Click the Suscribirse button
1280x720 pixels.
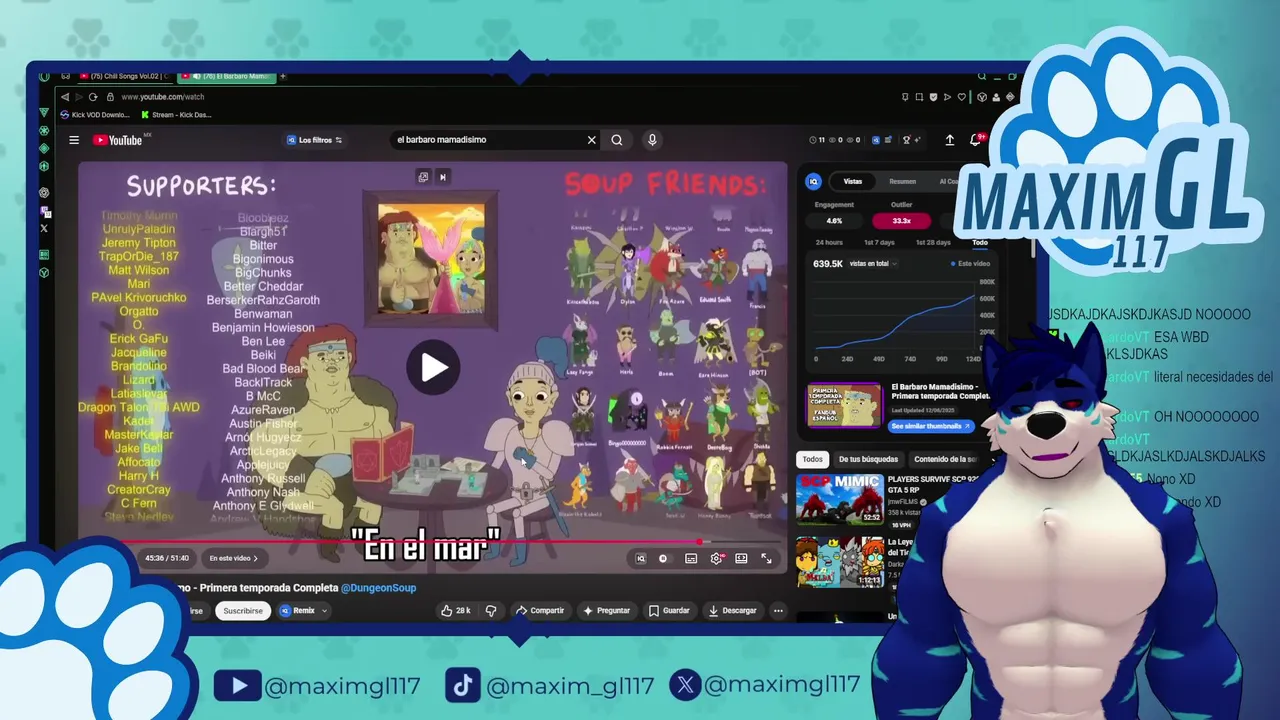tap(243, 610)
